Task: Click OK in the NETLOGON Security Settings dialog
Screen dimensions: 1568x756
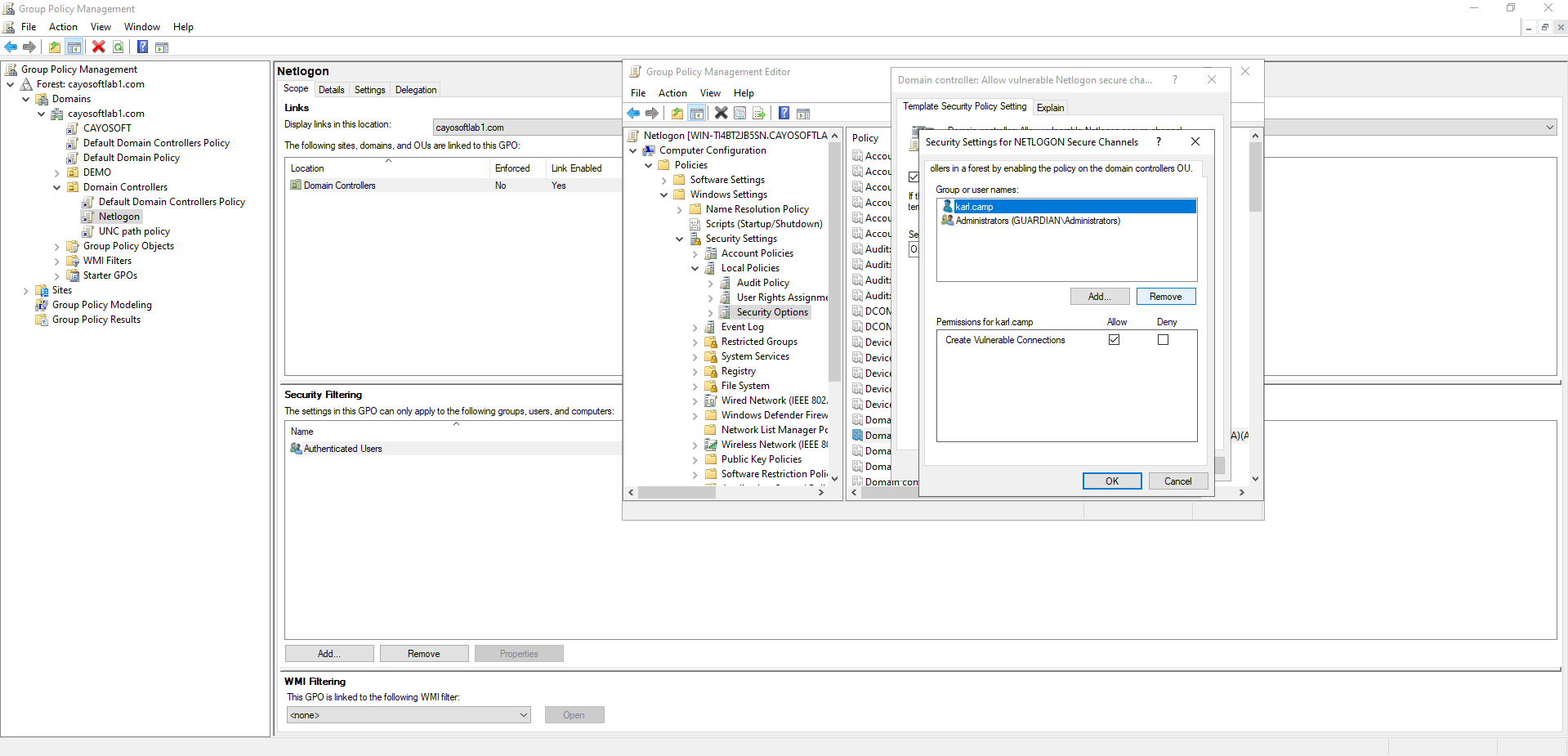Action: (1111, 481)
